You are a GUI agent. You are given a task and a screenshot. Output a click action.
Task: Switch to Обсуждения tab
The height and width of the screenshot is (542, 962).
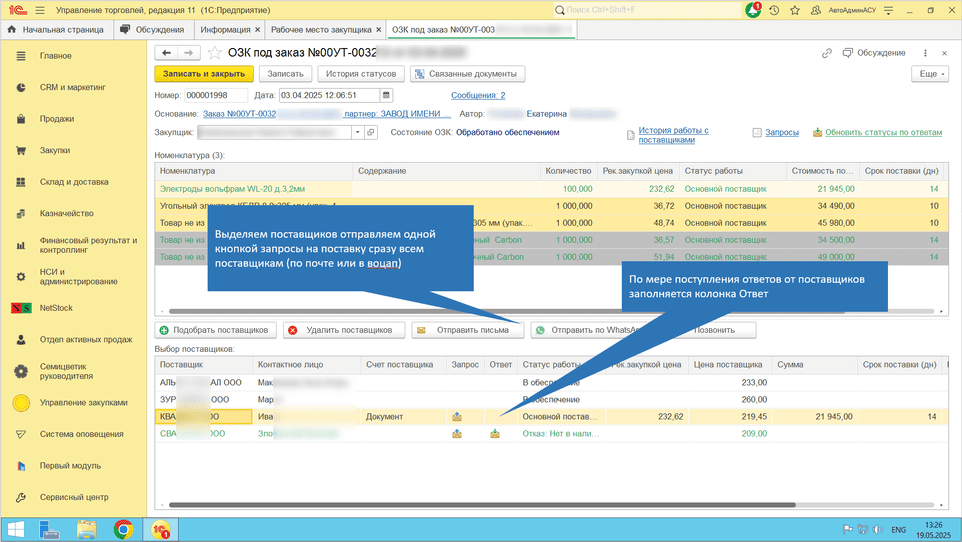coord(153,29)
